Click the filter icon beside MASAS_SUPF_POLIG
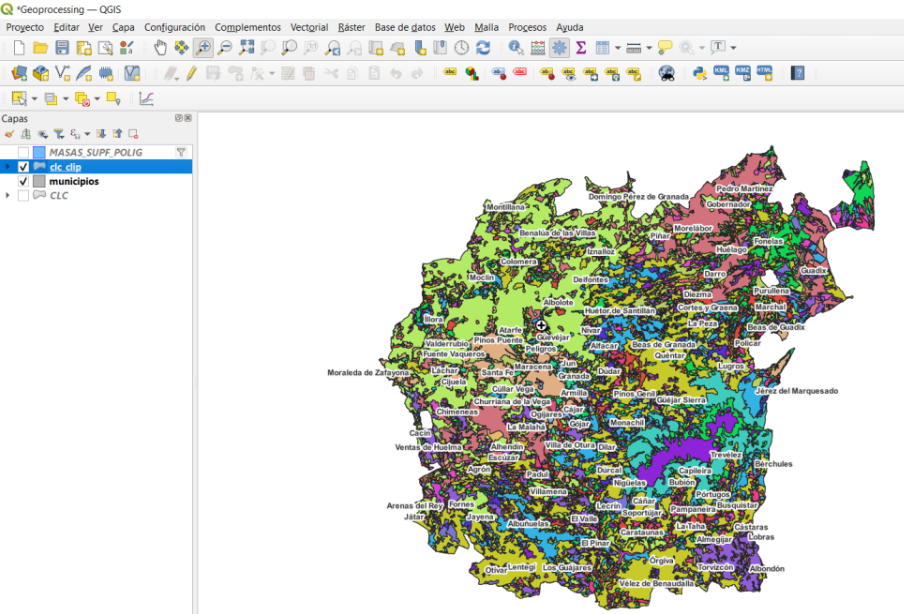 point(181,153)
